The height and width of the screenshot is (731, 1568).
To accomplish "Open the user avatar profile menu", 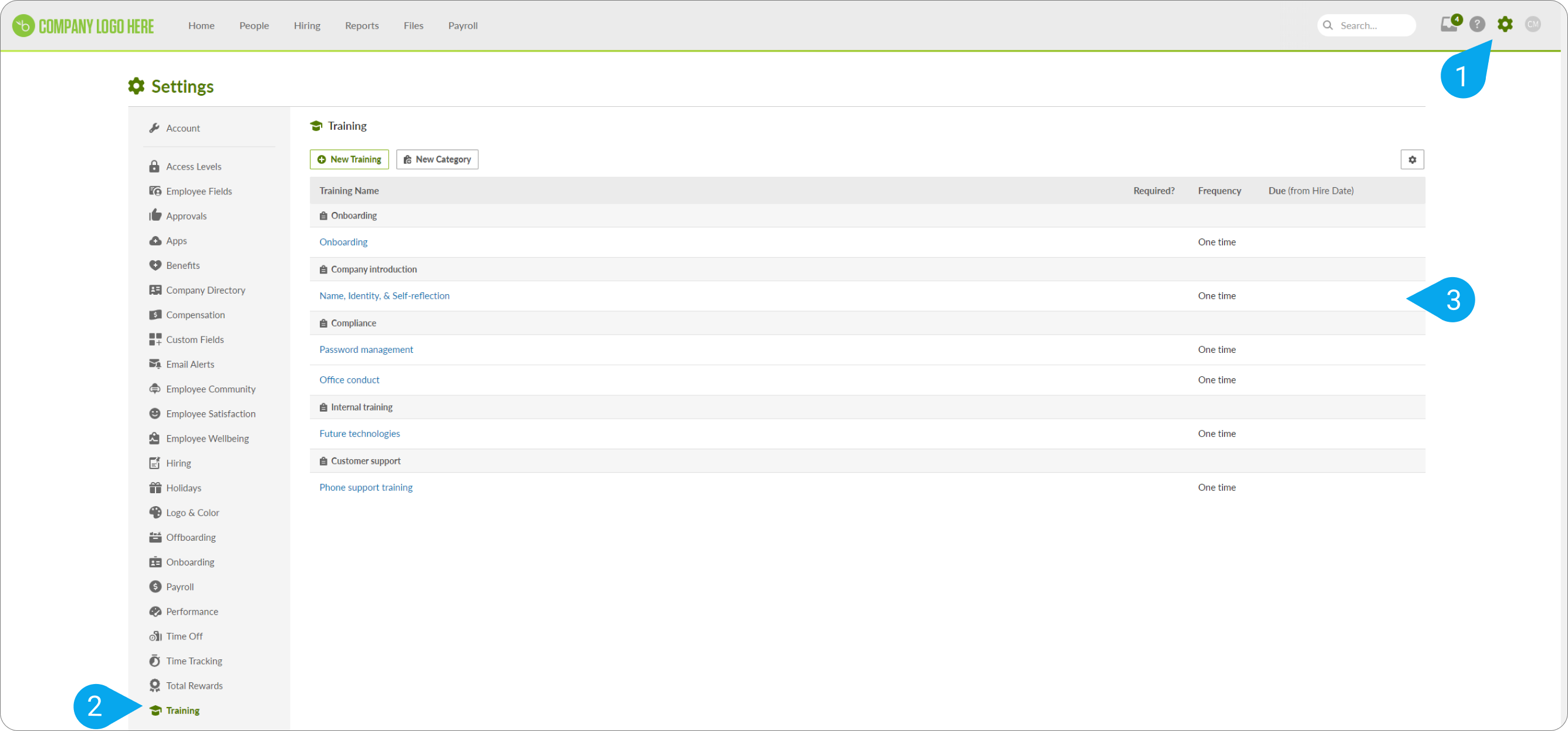I will (1533, 25).
